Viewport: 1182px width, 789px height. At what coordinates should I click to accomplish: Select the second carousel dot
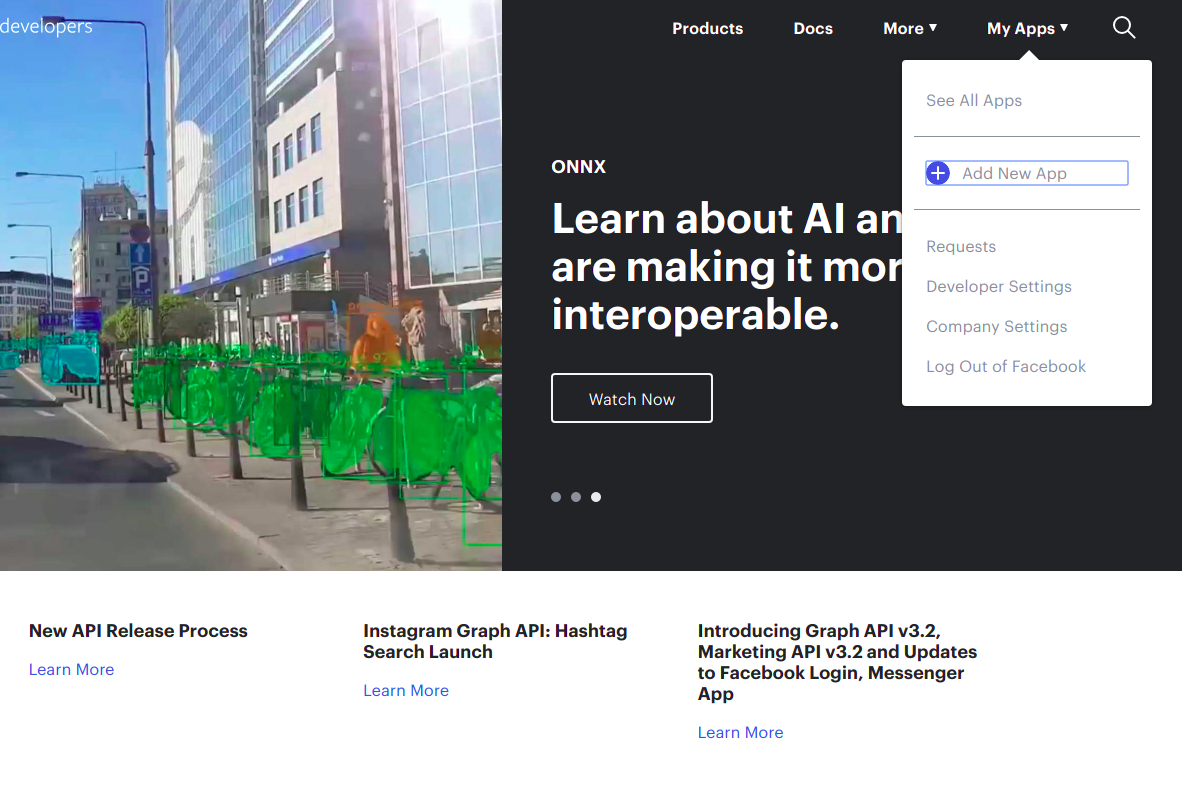[x=576, y=497]
